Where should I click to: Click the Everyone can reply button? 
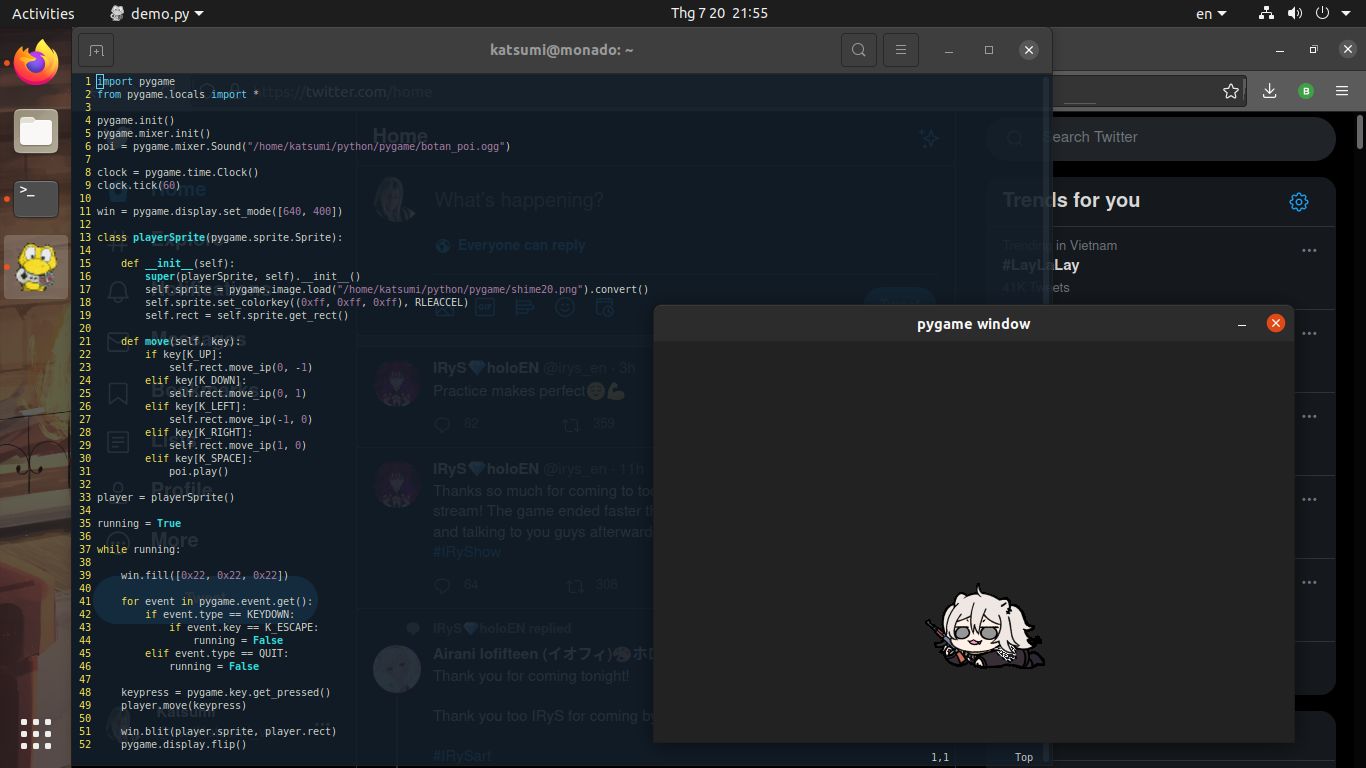click(509, 245)
